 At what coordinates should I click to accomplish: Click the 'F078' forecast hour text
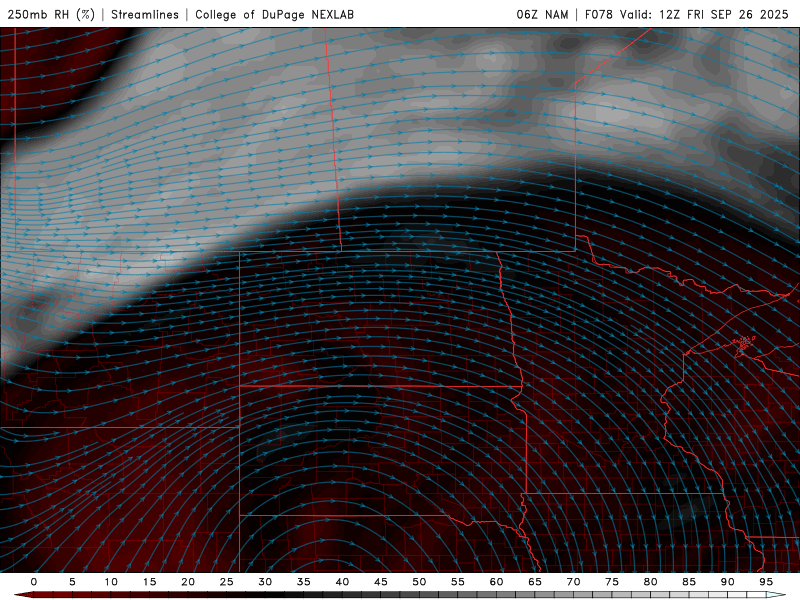point(599,15)
